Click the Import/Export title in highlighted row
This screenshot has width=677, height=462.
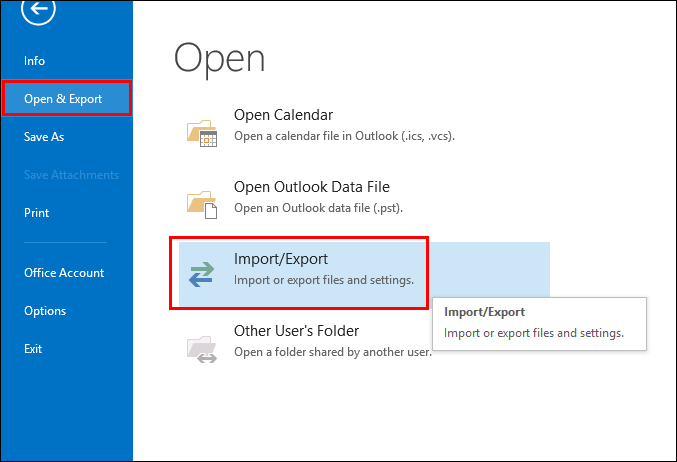point(280,259)
